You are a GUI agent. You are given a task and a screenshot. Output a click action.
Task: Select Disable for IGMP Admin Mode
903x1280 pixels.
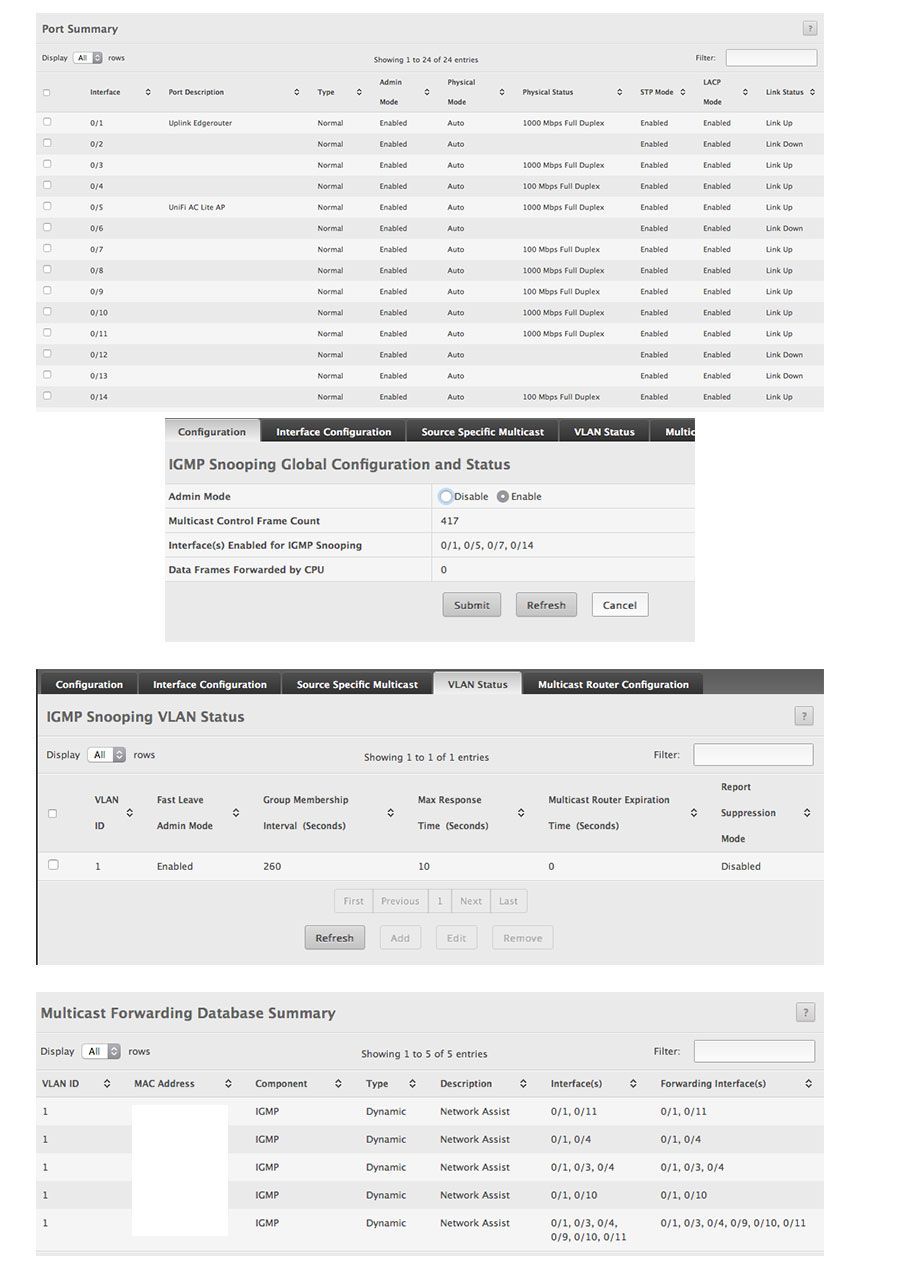(x=446, y=496)
